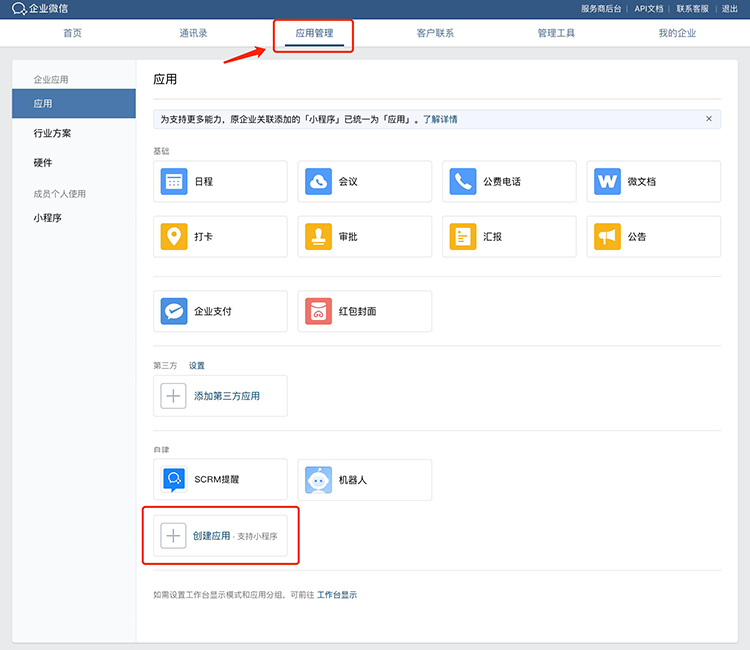Screen dimensions: 750x650
Task: Switch to the 客户联系 tab
Action: click(x=435, y=33)
